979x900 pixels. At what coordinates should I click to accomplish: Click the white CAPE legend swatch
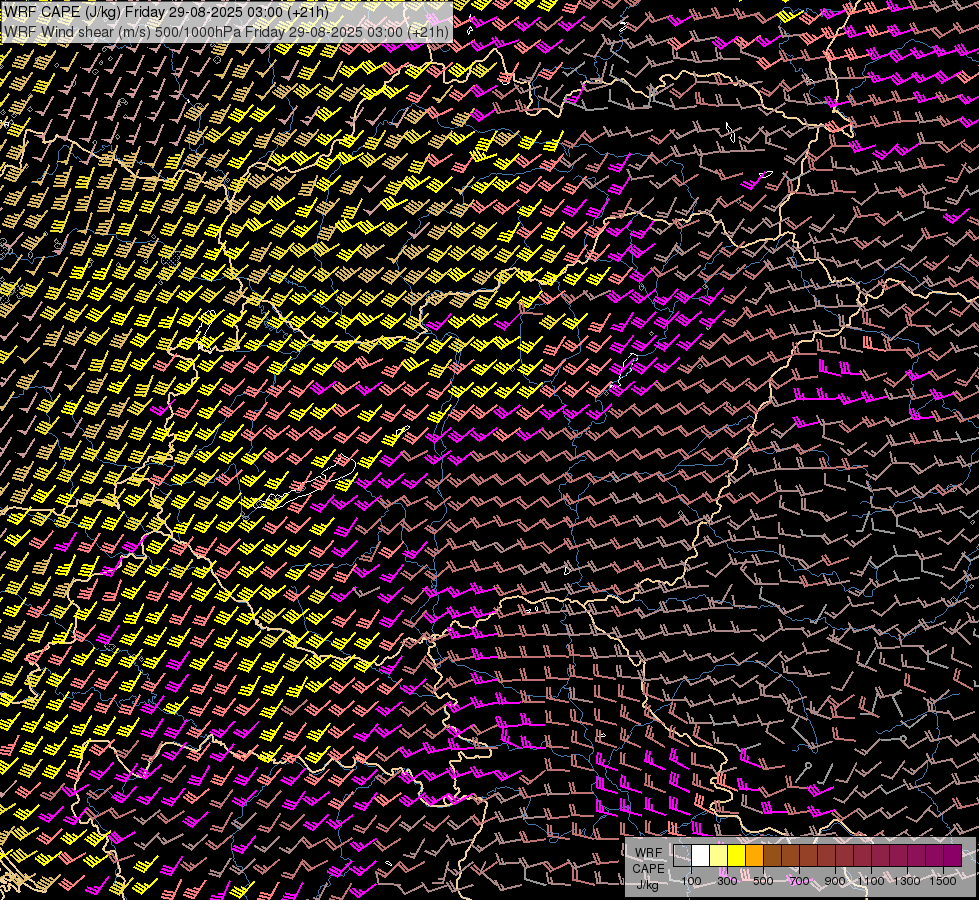701,856
